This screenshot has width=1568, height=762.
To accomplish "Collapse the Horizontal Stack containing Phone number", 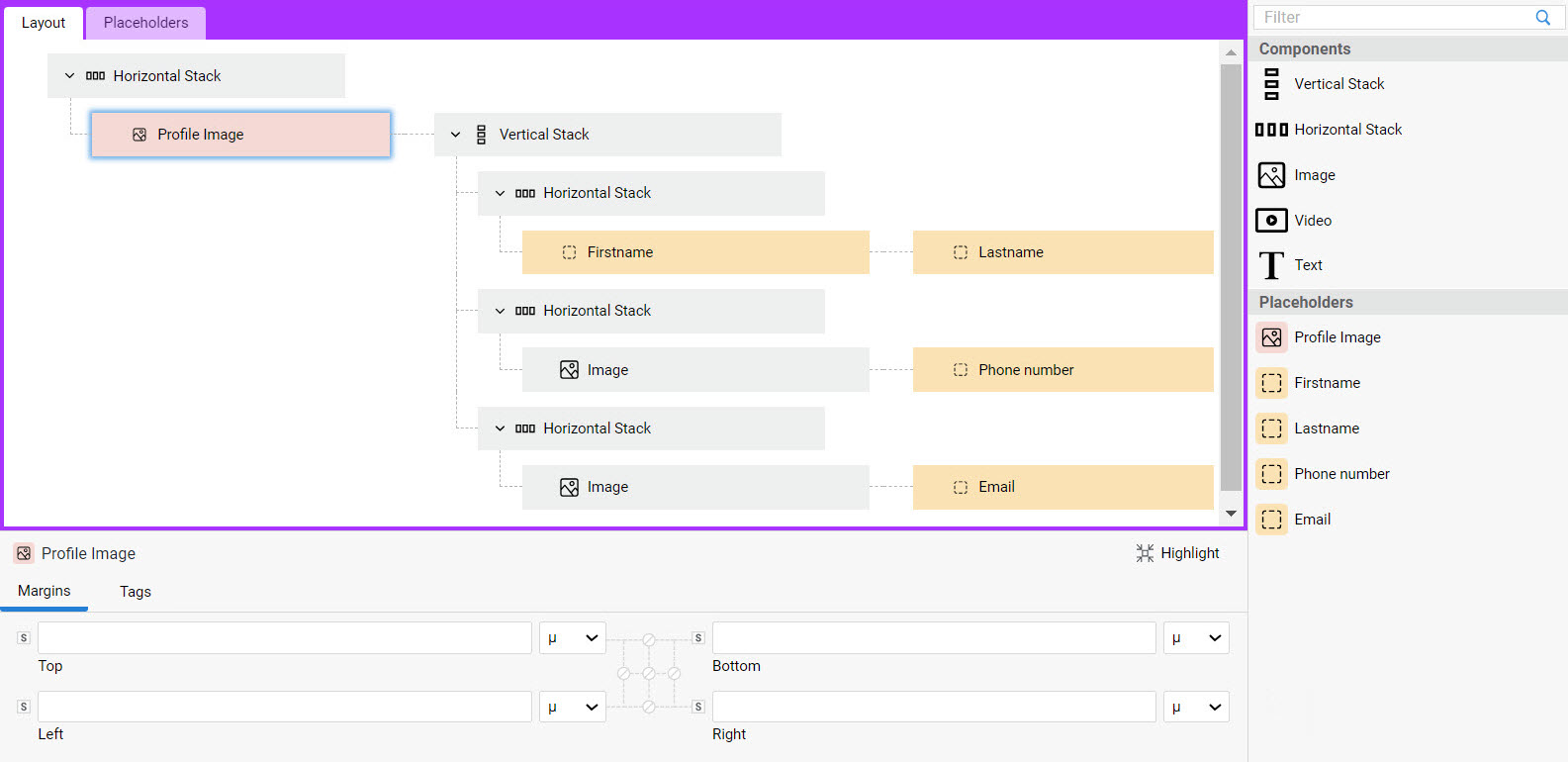I will 500,311.
